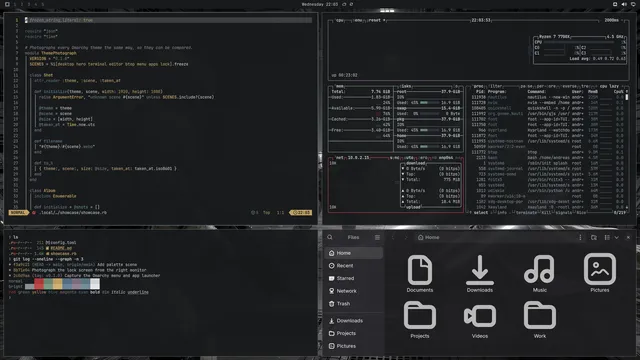640x360 pixels.
Task: Open the Pictures folder icon in main pane
Action: click(x=600, y=274)
